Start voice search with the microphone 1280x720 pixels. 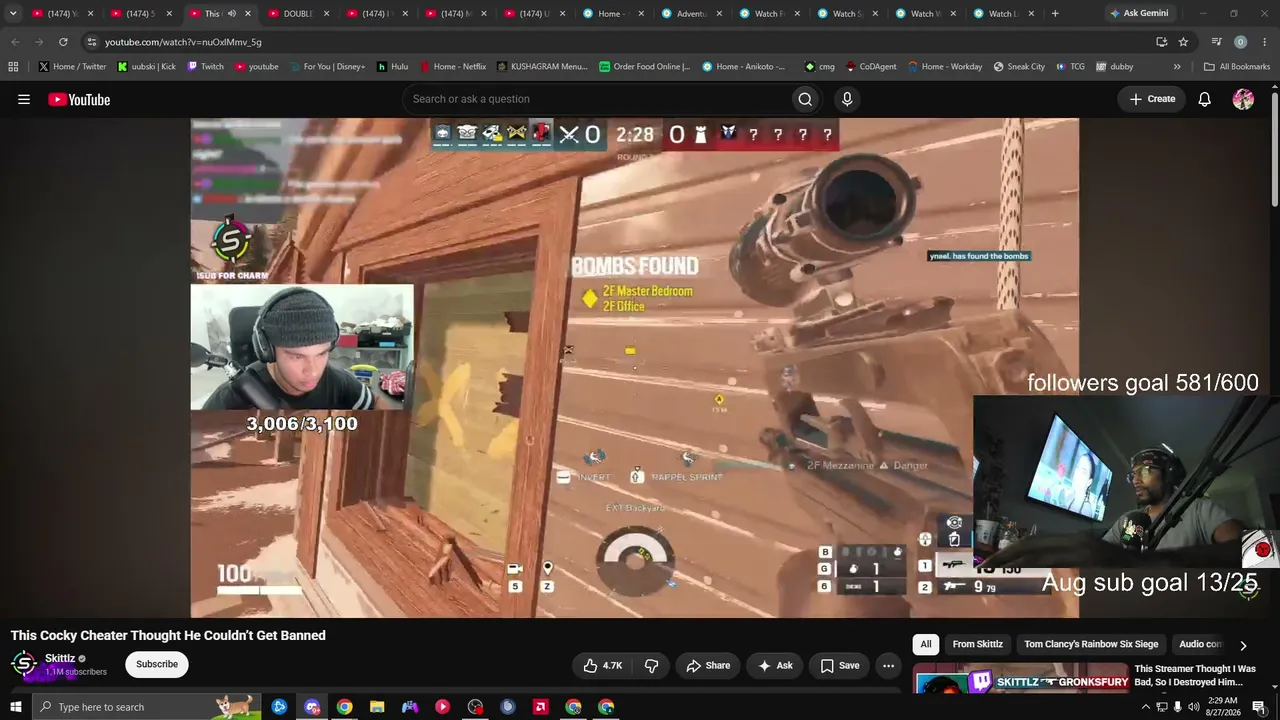(847, 99)
